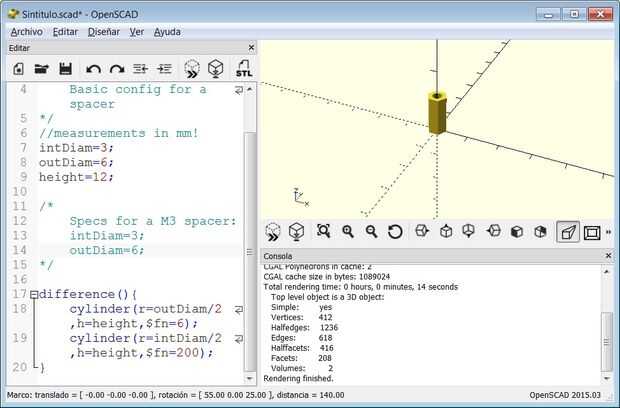Click console line Facets: 208

click(x=301, y=358)
